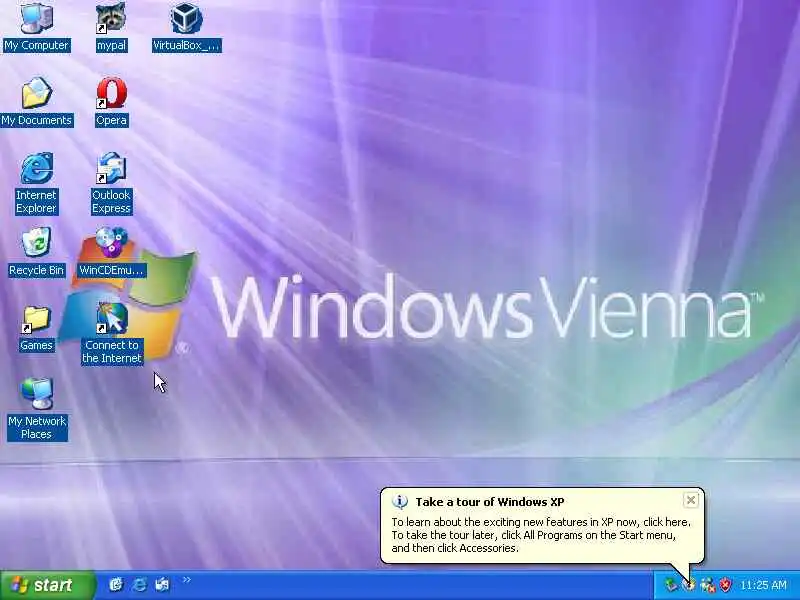800x600 pixels.
Task: Click the red Security Center shield icon
Action: 725,585
